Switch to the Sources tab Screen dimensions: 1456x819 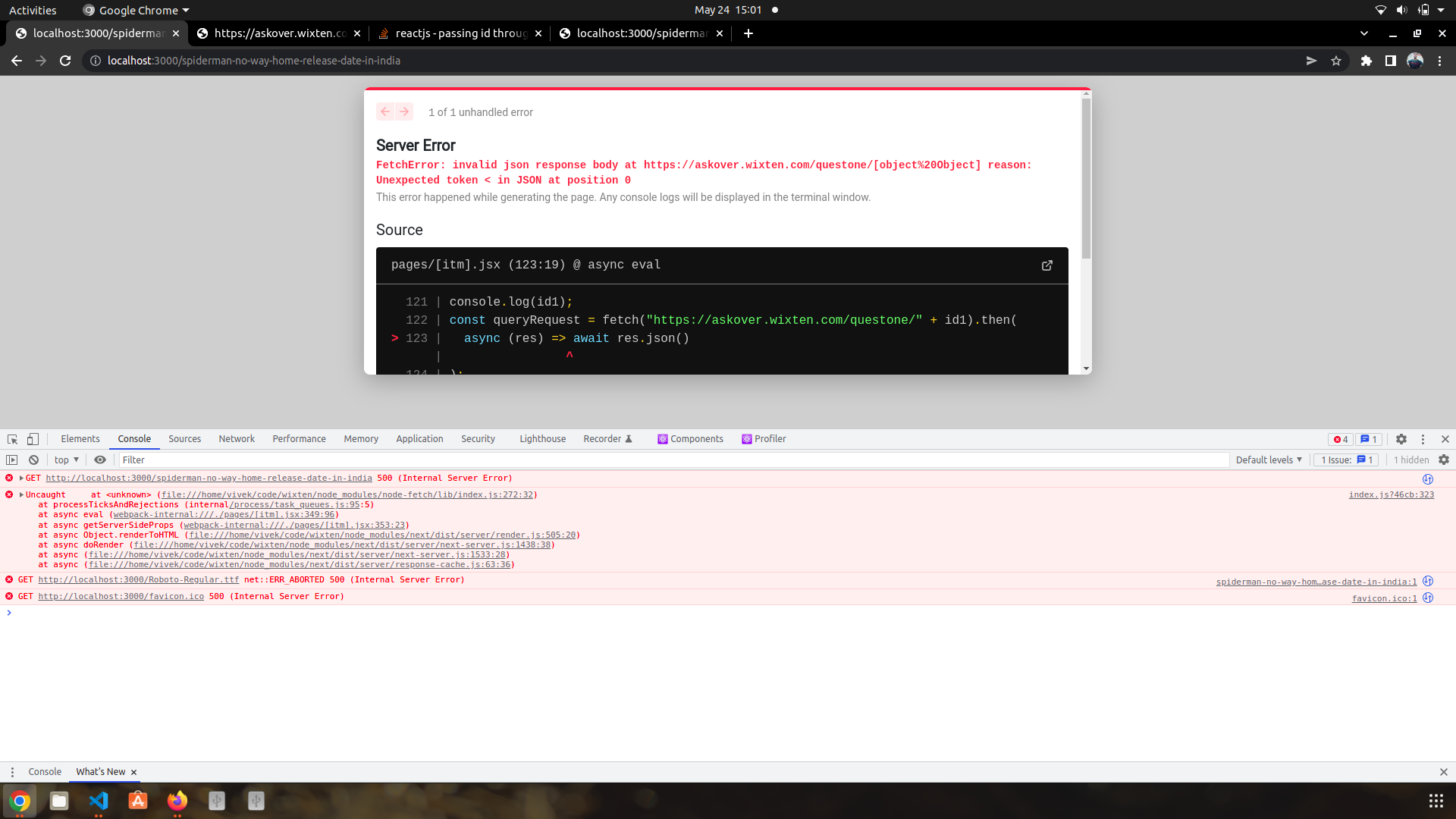click(x=184, y=439)
